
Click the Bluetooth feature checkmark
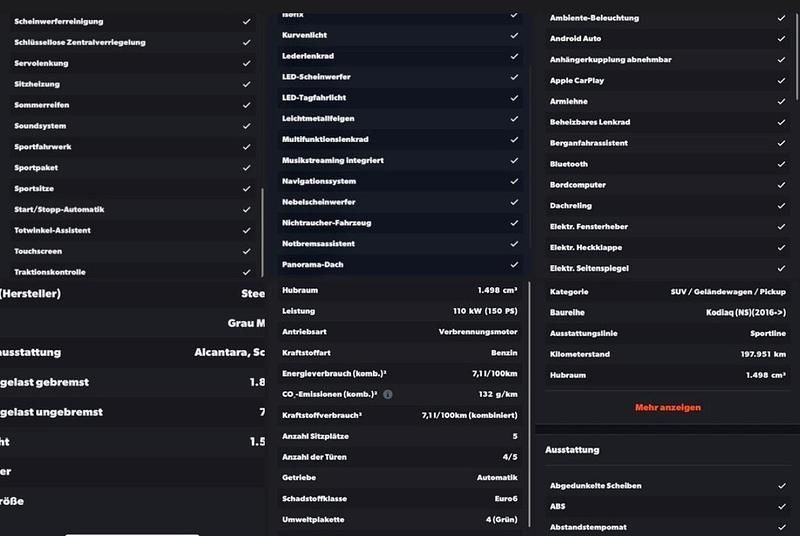780,164
